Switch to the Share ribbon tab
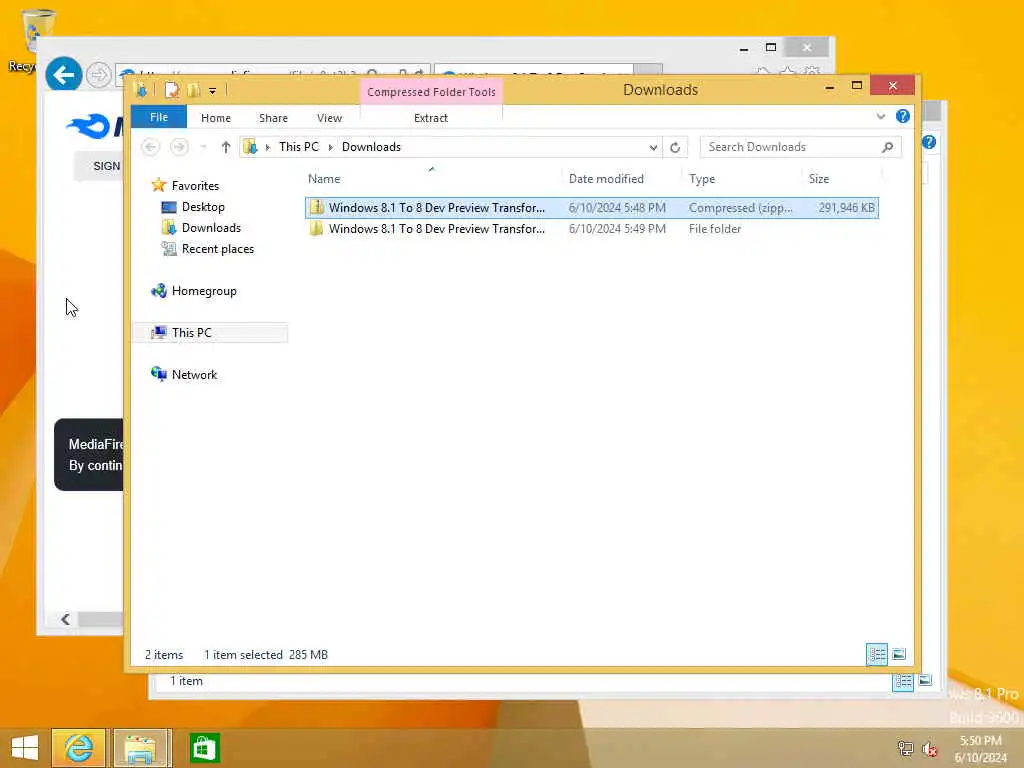This screenshot has height=768, width=1024. [273, 118]
